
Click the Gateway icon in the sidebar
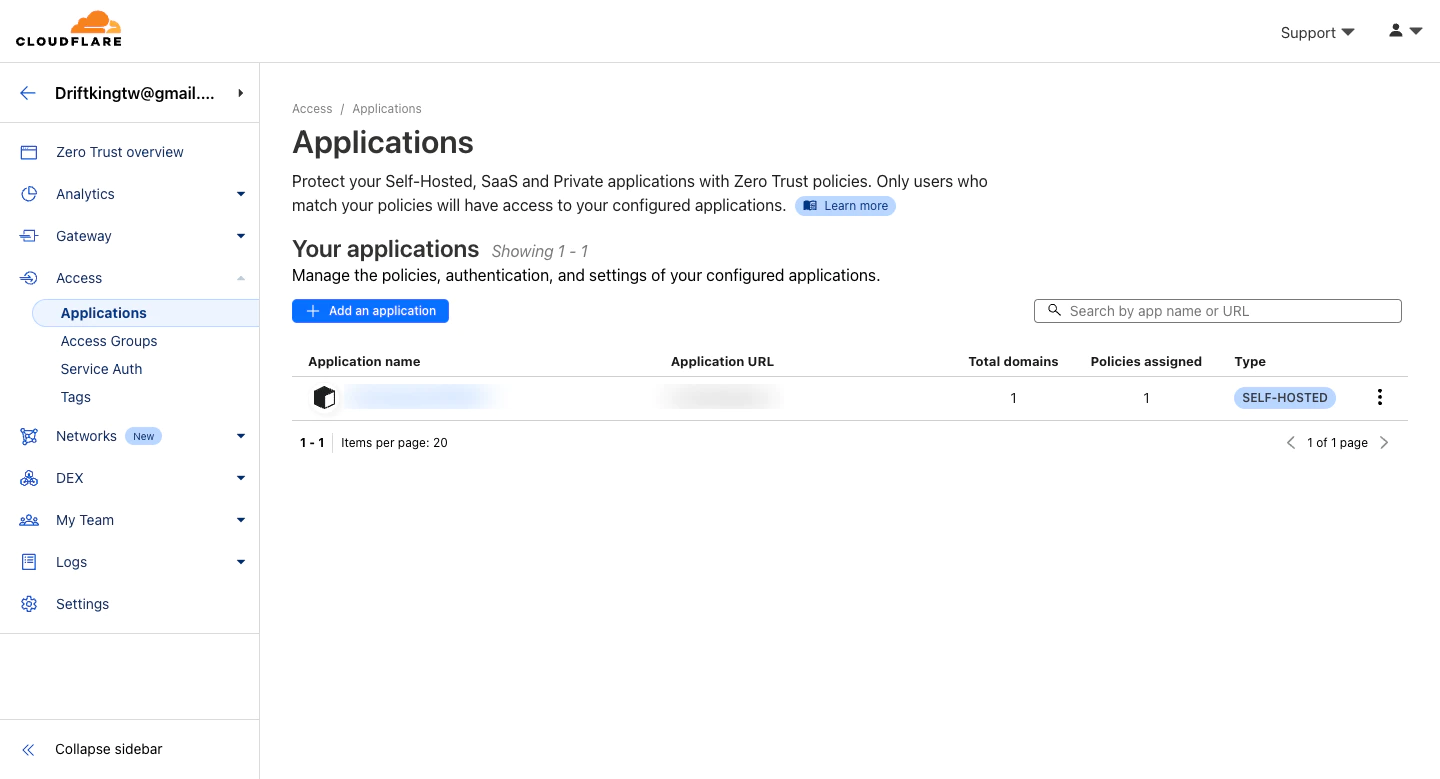pyautogui.click(x=29, y=236)
